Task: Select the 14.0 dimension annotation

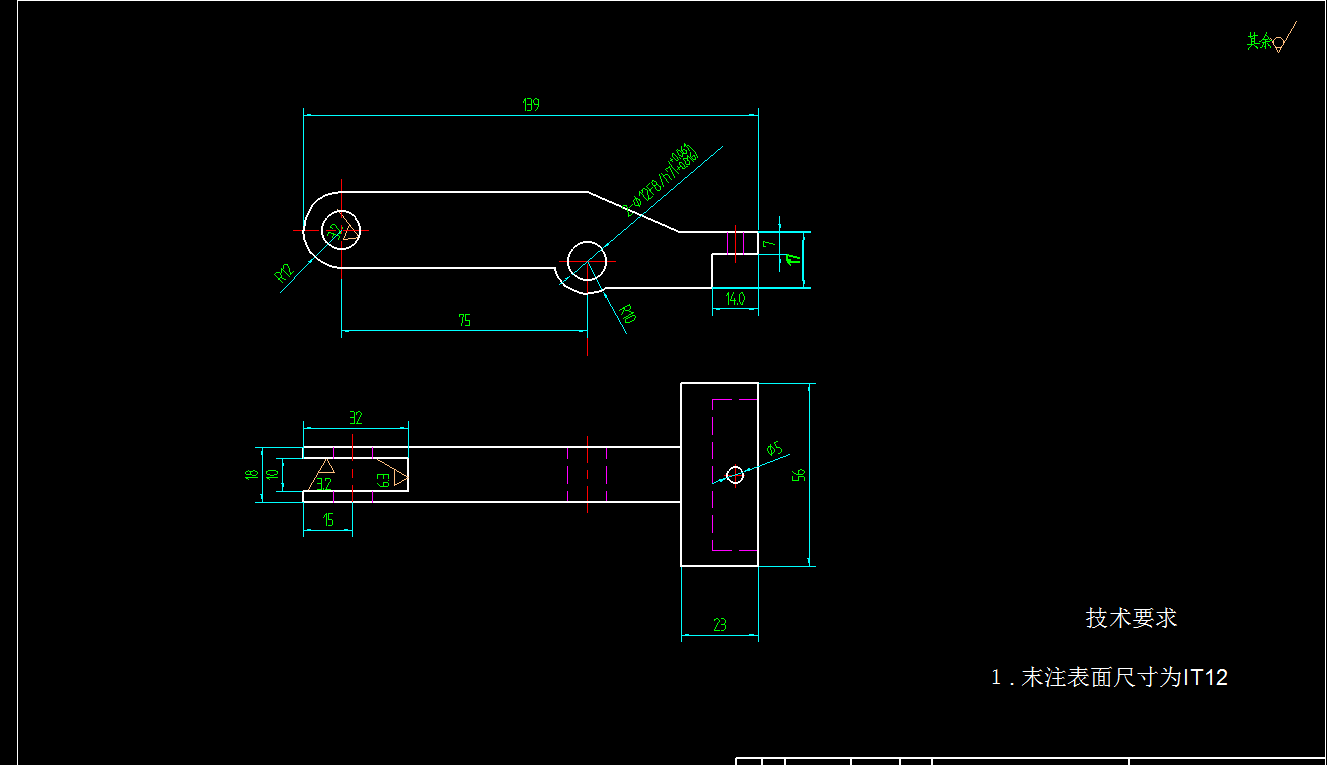Action: [x=735, y=297]
